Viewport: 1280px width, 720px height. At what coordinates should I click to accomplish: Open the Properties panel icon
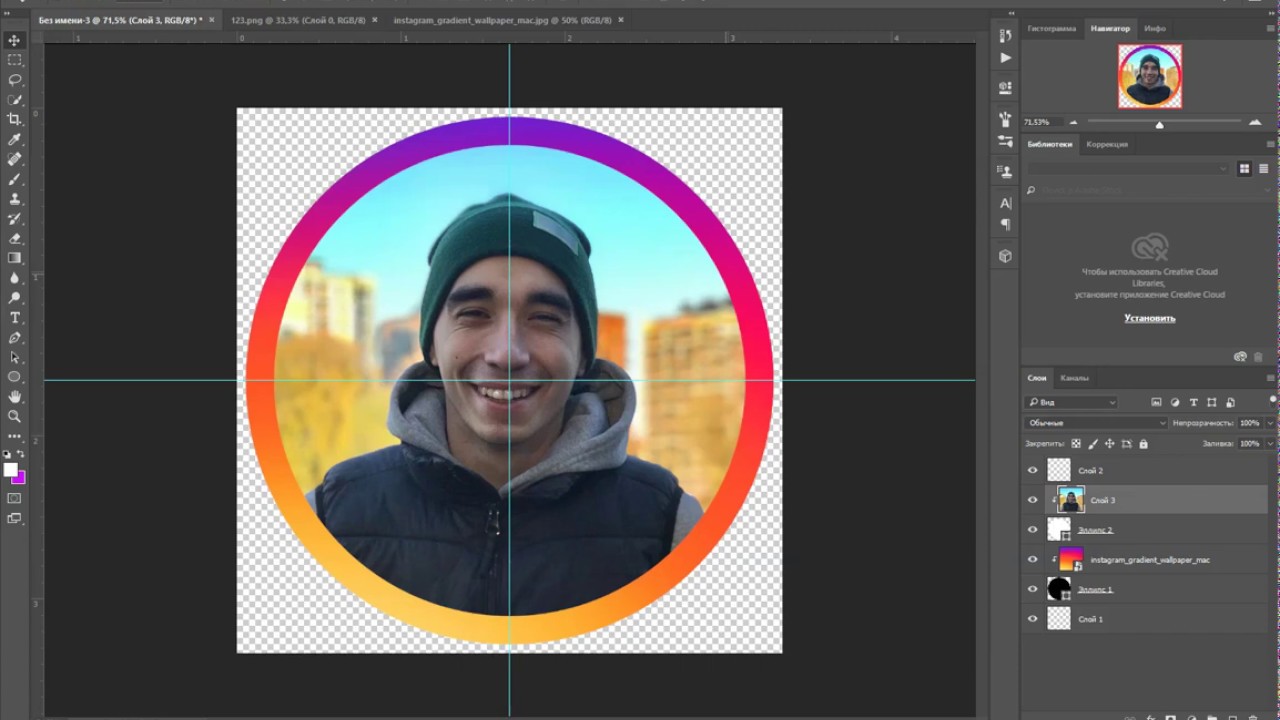1005,88
